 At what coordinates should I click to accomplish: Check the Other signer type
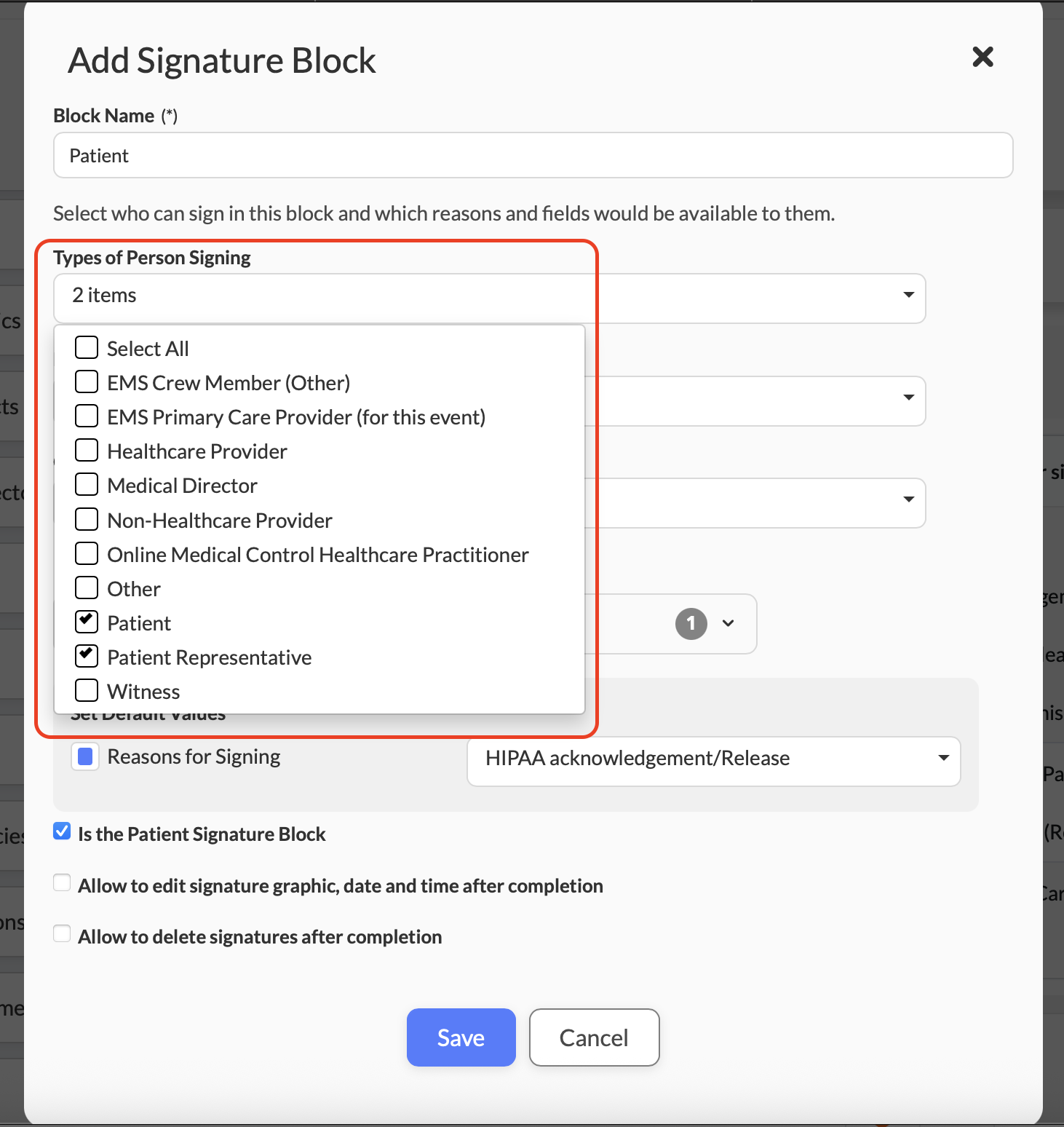click(87, 588)
